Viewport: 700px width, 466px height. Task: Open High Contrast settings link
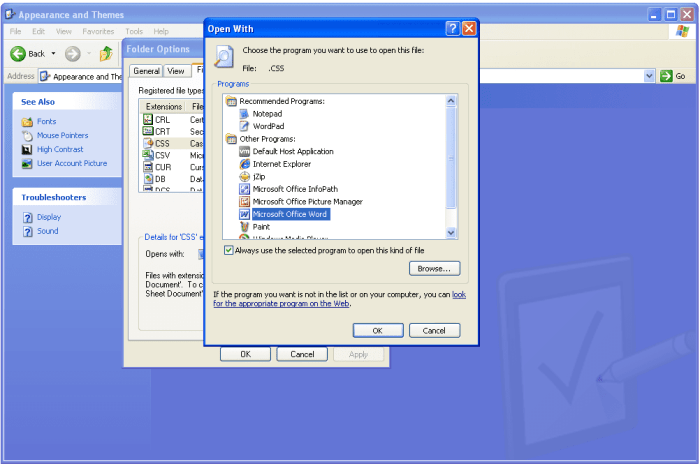coord(60,149)
